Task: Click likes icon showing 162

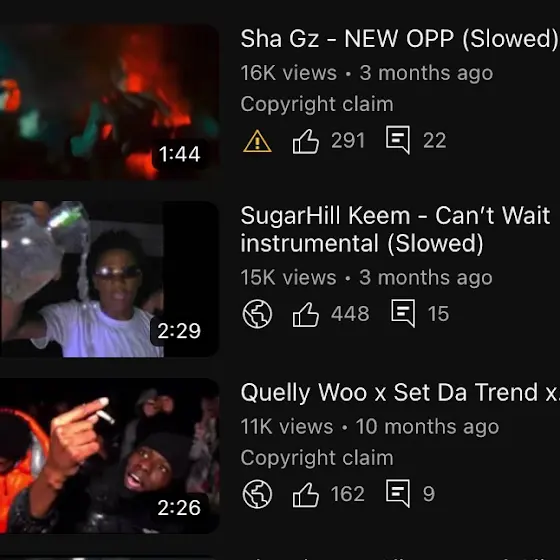Action: pos(306,494)
